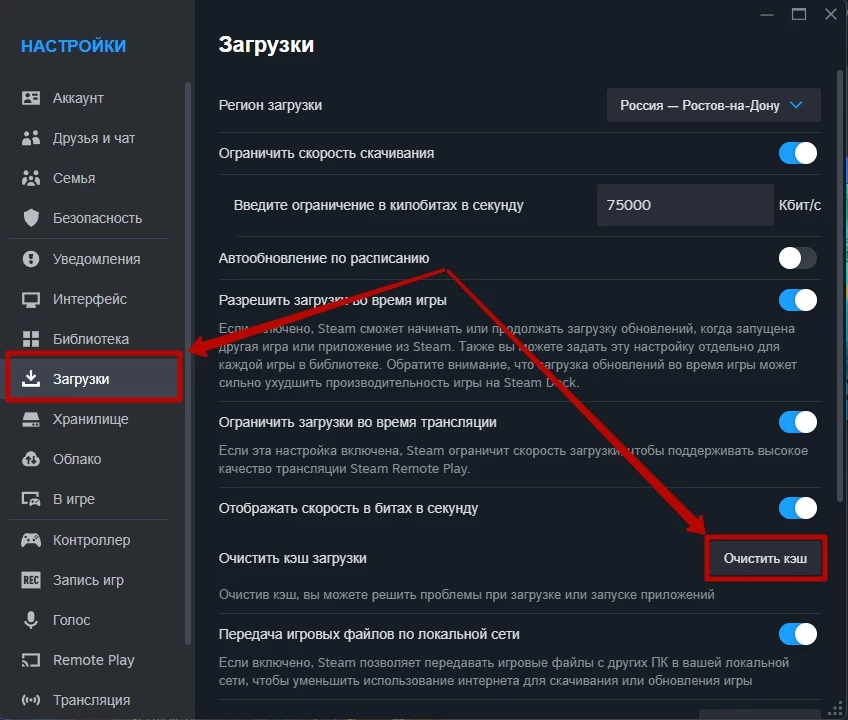Screen dimensions: 848x720
Task: Toggle display speed in bits per second
Action: [798, 508]
